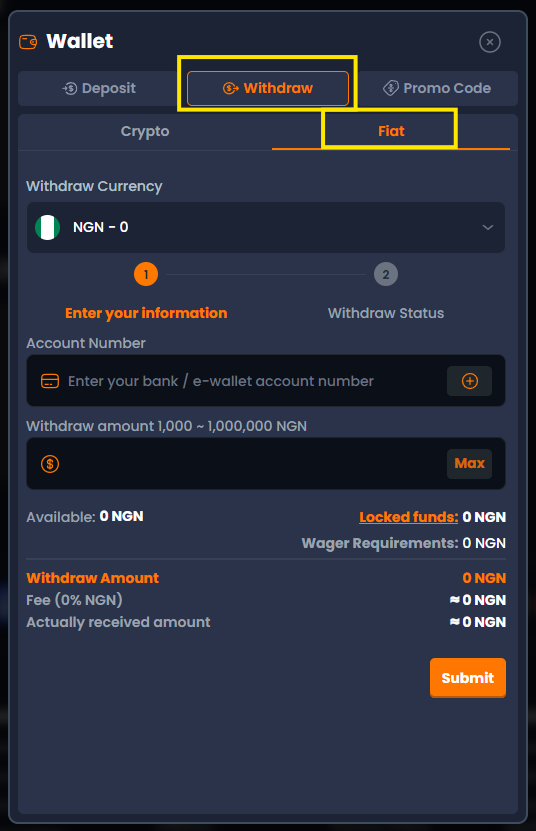Click the Promo Code tag icon
The width and height of the screenshot is (536, 831).
(391, 88)
